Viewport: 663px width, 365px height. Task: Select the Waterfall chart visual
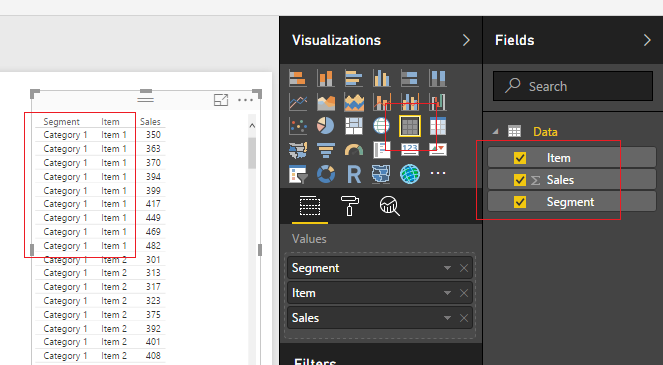click(437, 102)
